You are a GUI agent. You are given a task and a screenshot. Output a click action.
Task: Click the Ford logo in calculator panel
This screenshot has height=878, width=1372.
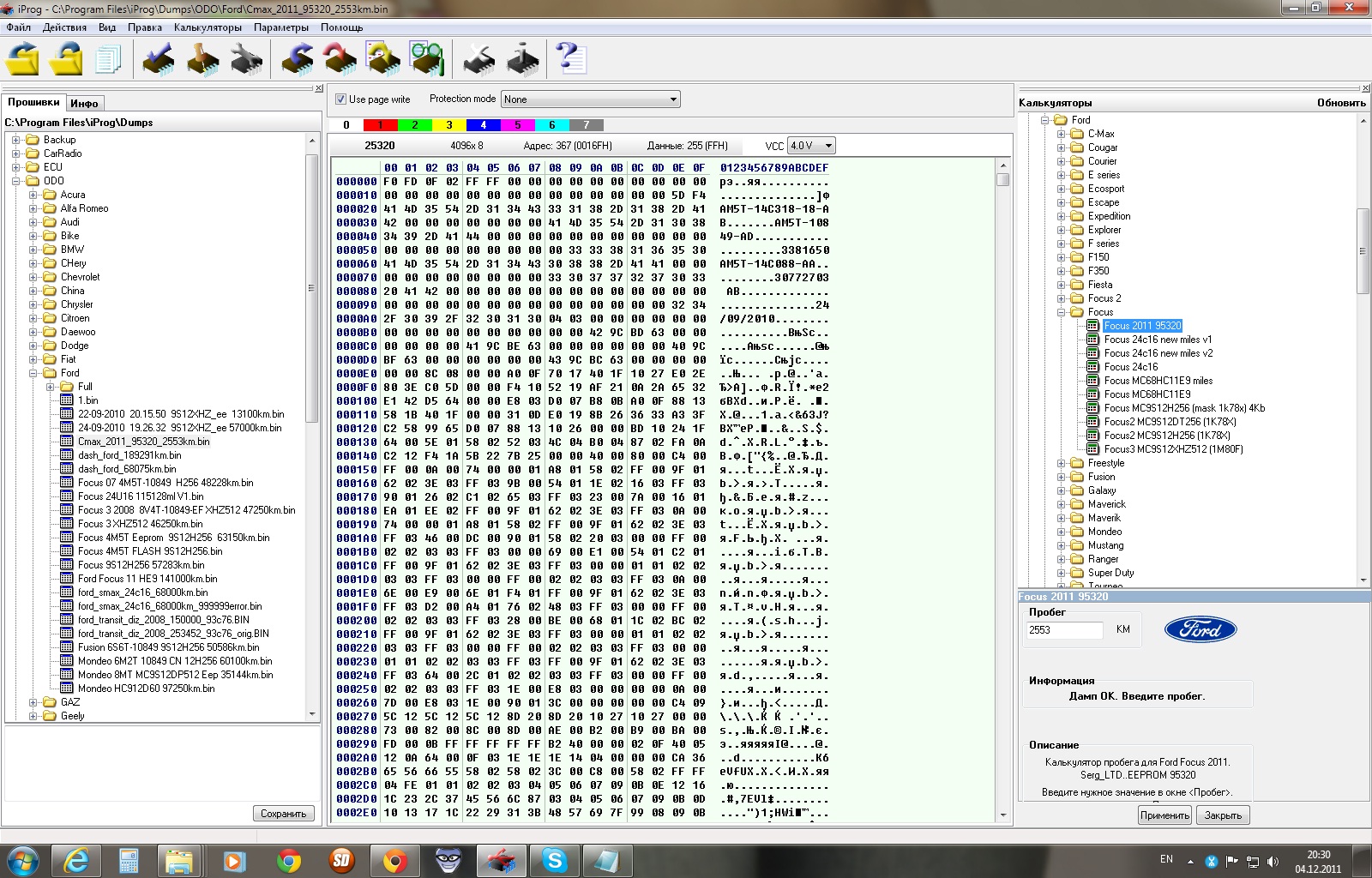[x=1200, y=629]
